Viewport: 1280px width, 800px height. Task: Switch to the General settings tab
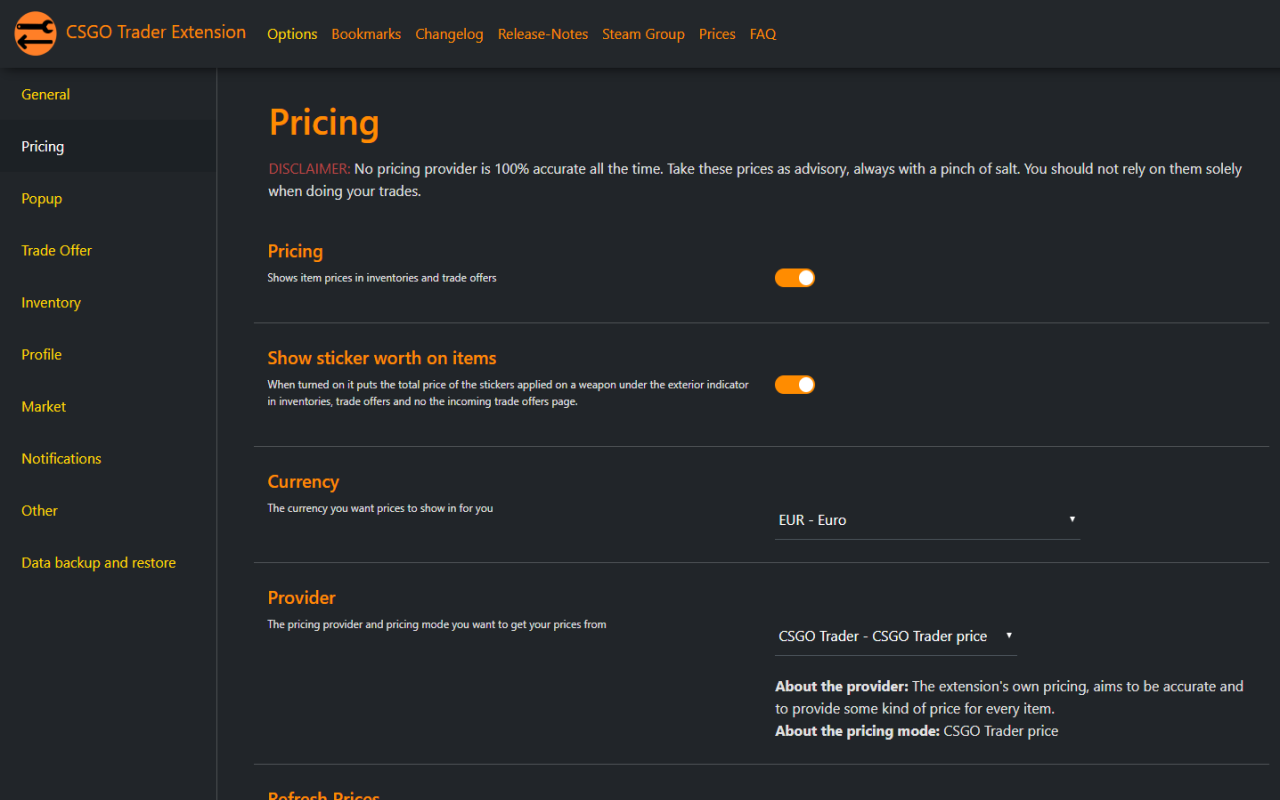click(46, 95)
